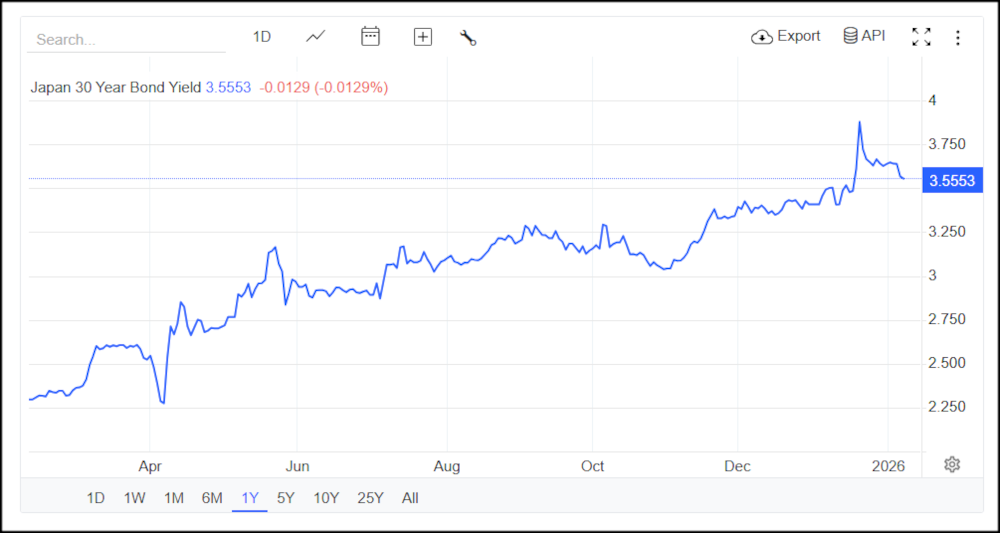1000x533 pixels.
Task: Open the line chart type selector
Action: click(x=316, y=37)
